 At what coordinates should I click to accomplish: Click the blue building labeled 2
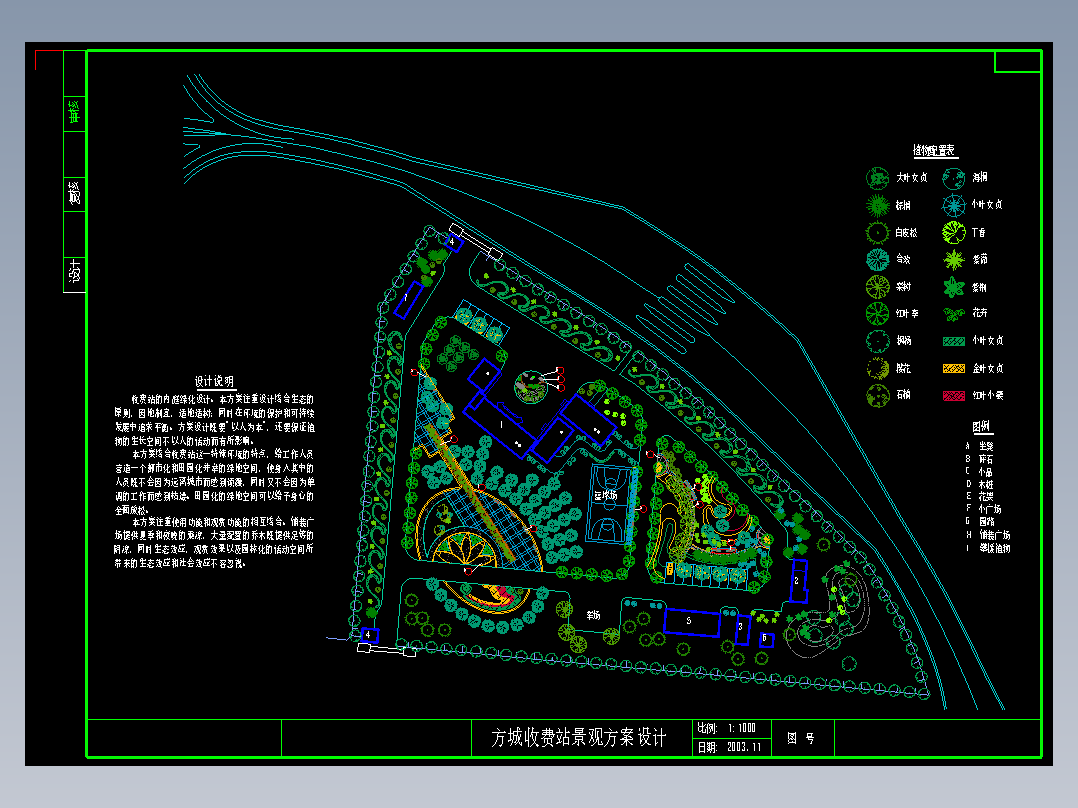click(x=798, y=581)
